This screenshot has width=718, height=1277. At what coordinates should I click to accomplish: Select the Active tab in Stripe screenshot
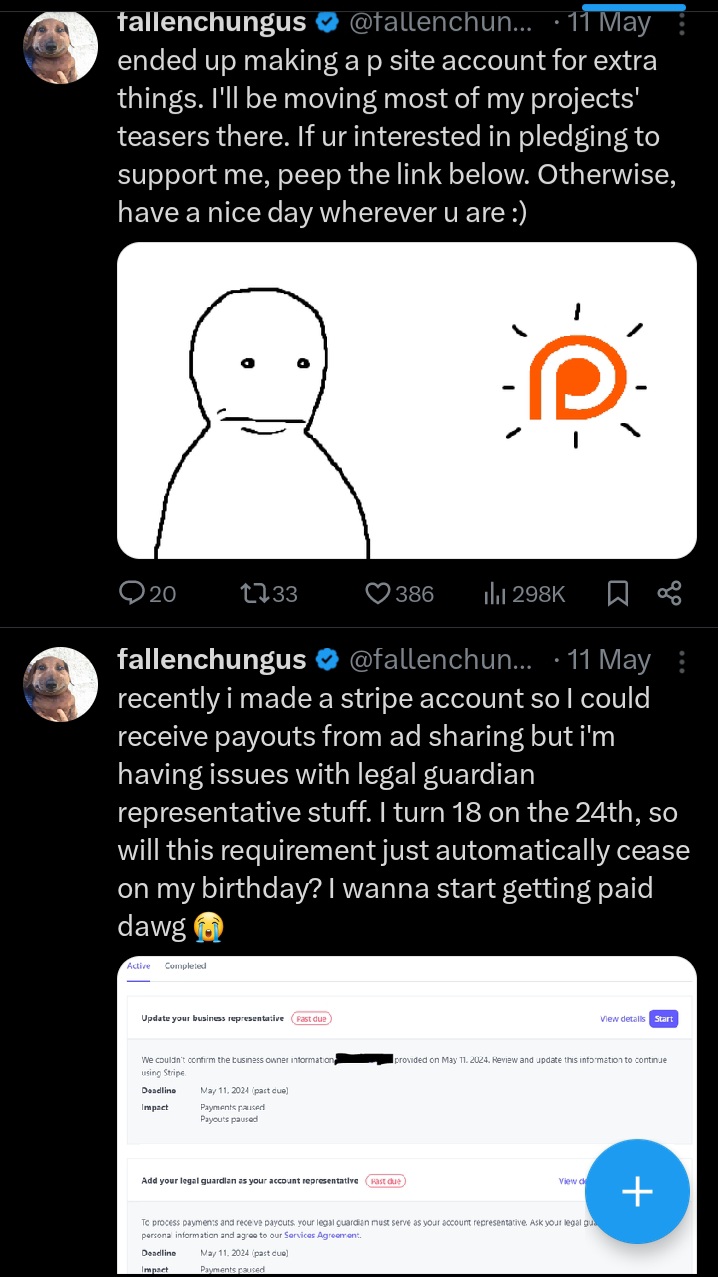138,966
